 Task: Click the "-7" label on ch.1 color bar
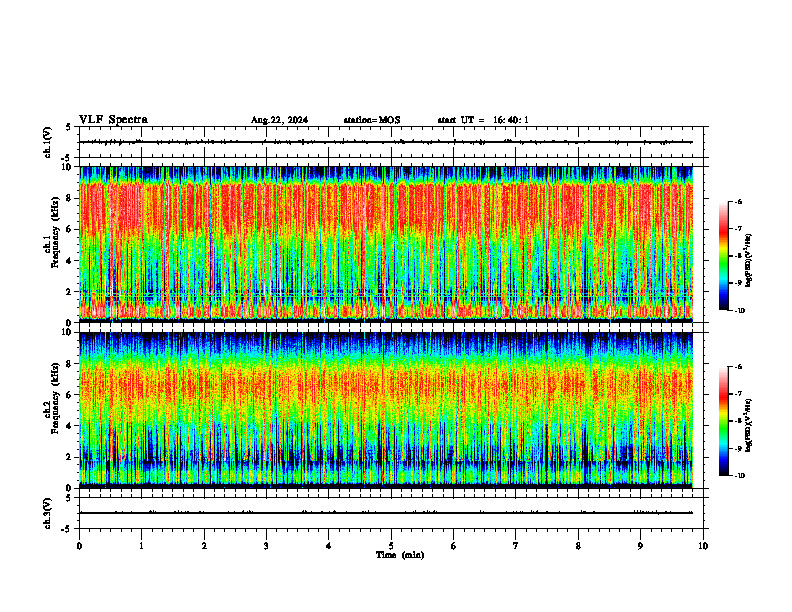pos(738,229)
